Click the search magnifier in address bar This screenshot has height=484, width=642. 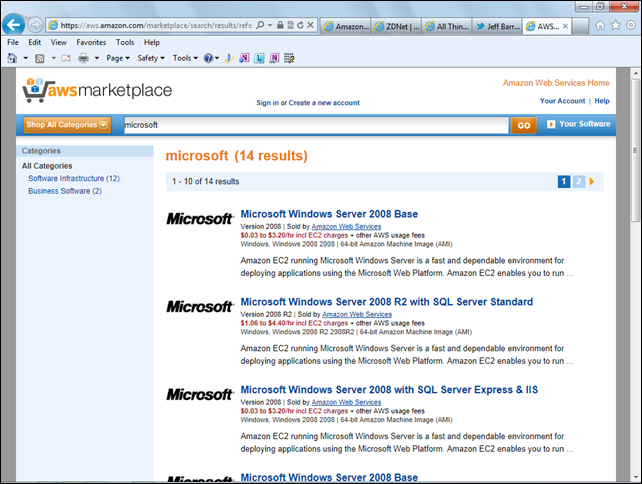pos(260,25)
